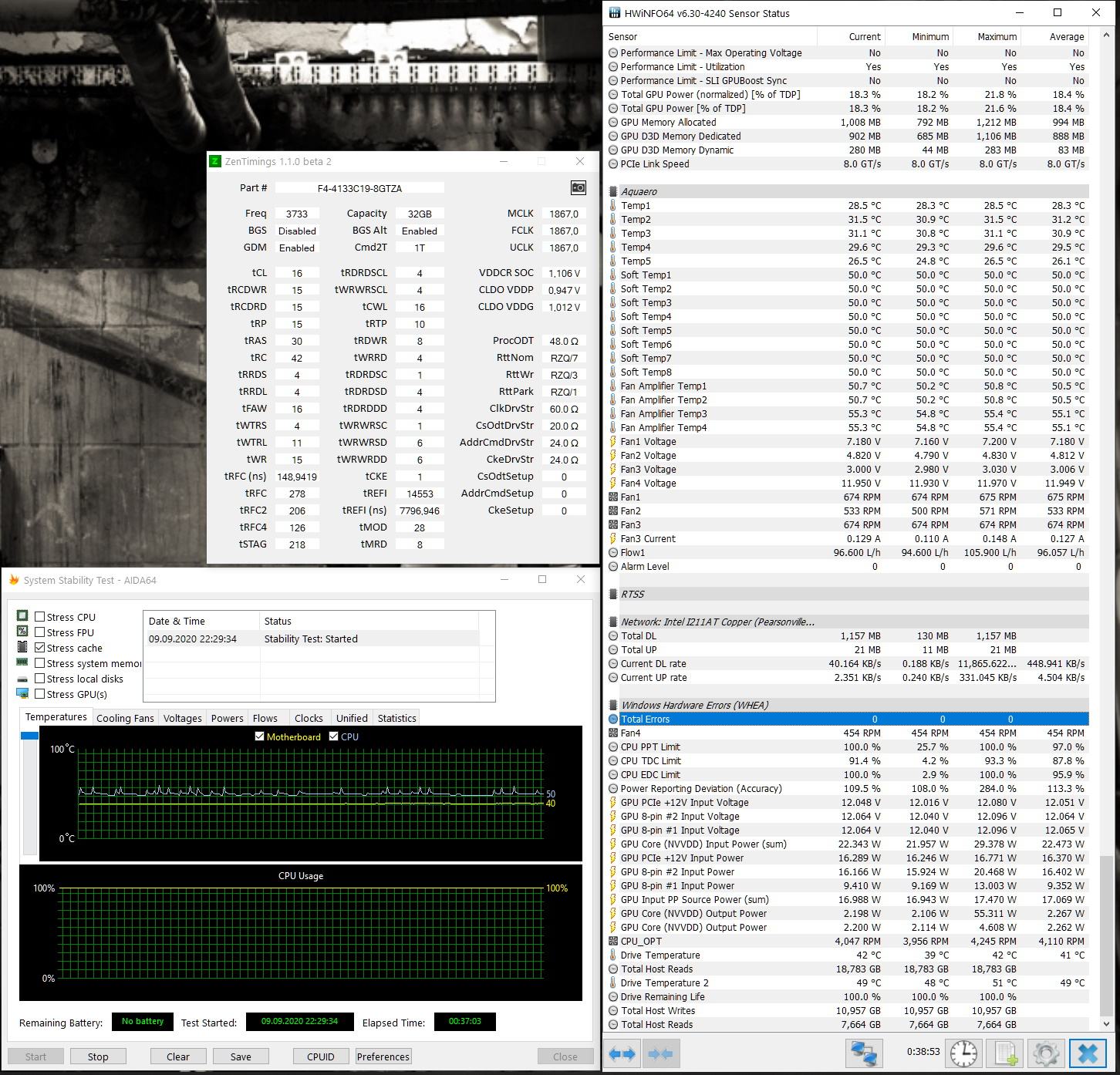Click the Stress system memory RAM icon
The height and width of the screenshot is (1075, 1120).
pyautogui.click(x=22, y=662)
